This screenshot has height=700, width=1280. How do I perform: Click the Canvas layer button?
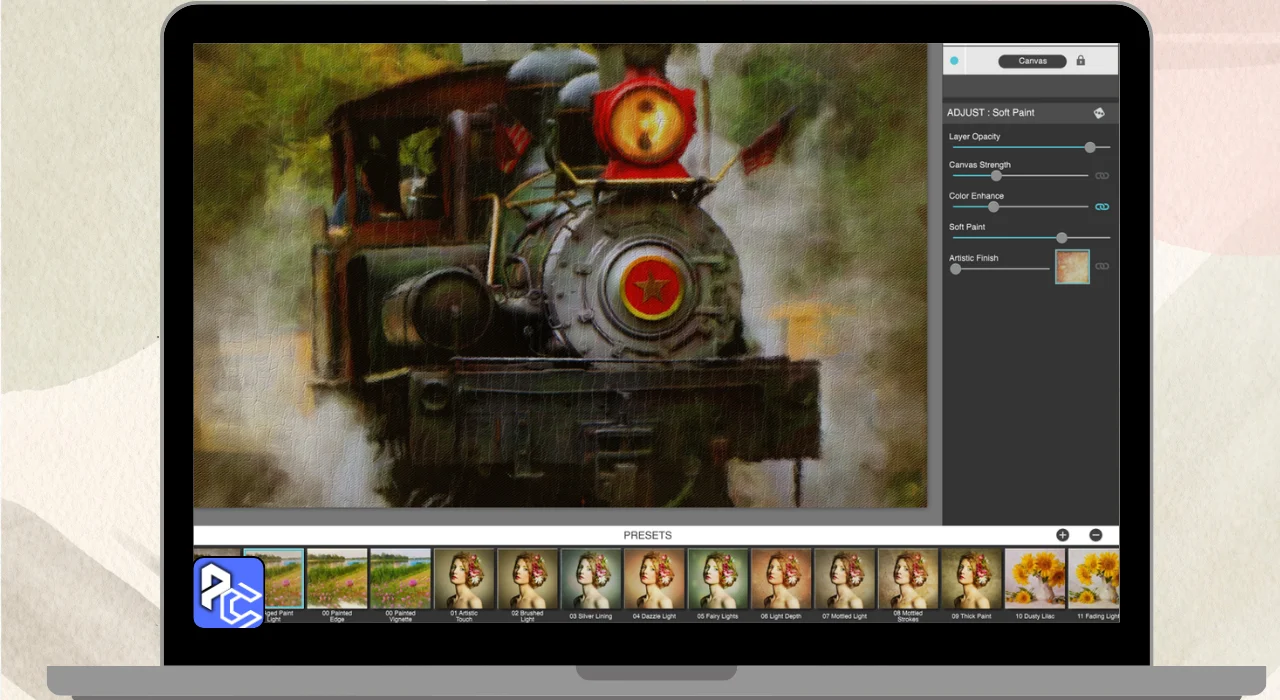click(x=1033, y=61)
